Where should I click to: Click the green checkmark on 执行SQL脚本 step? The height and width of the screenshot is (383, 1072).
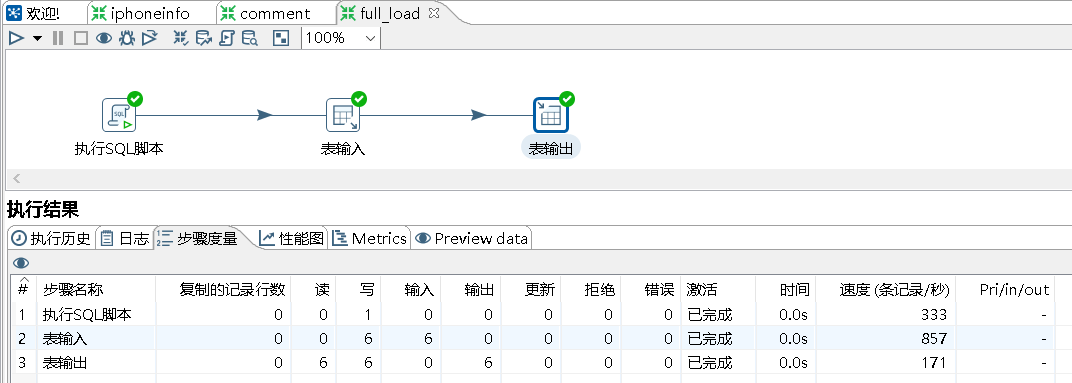tap(135, 99)
